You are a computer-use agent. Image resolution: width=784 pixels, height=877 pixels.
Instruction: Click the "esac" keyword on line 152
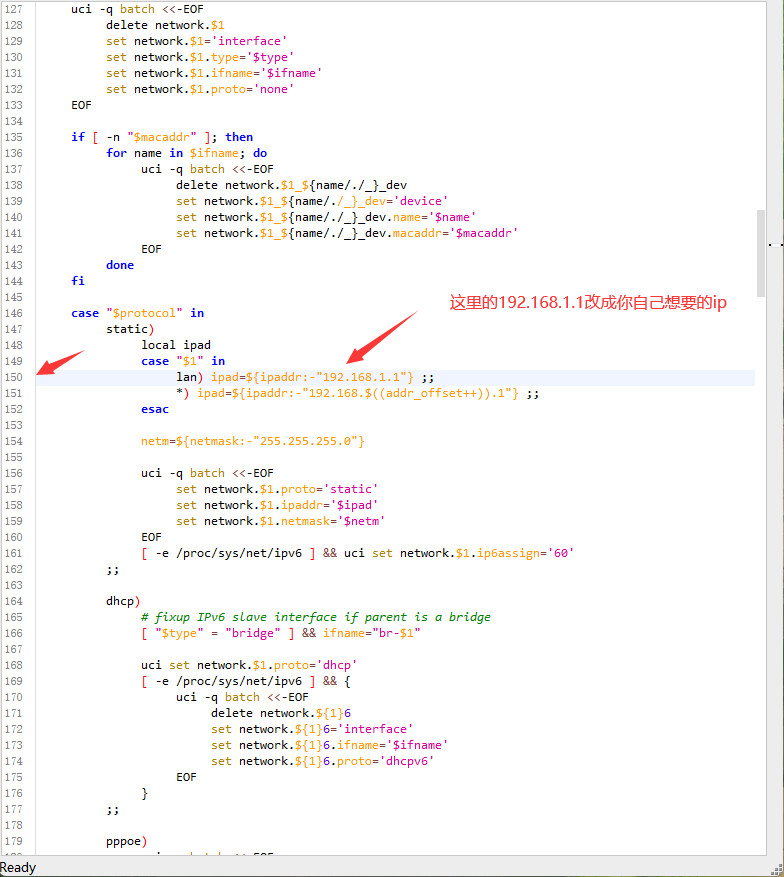[x=155, y=409]
